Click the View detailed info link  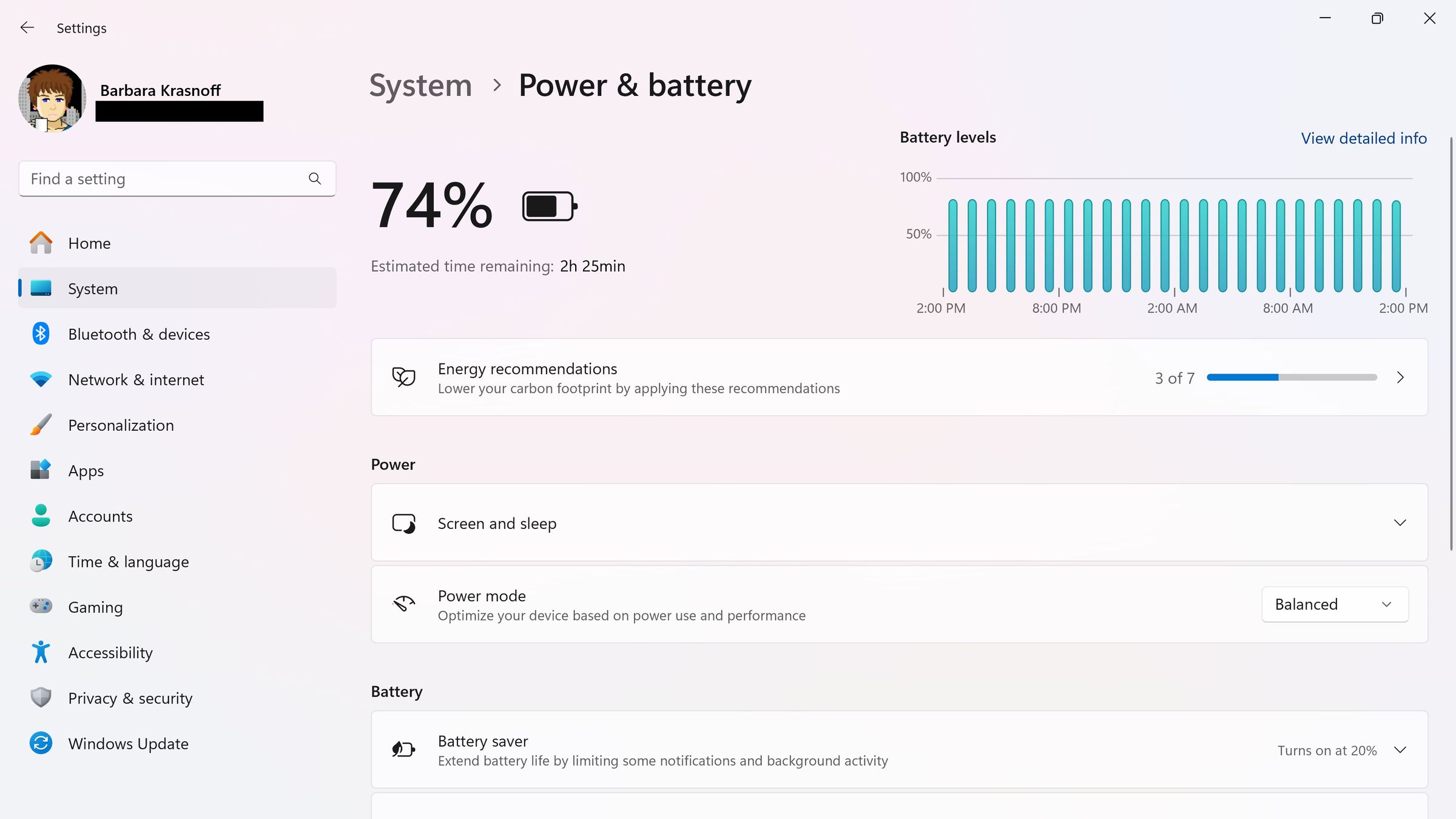click(x=1363, y=138)
